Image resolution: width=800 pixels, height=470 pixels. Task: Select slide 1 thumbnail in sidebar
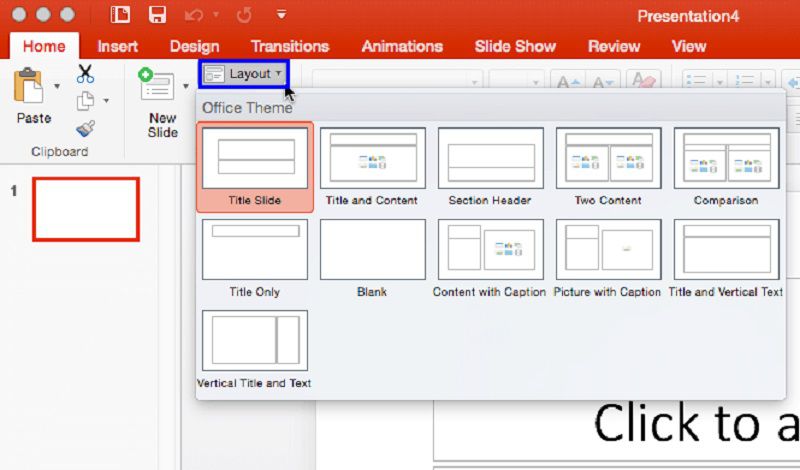pyautogui.click(x=86, y=209)
